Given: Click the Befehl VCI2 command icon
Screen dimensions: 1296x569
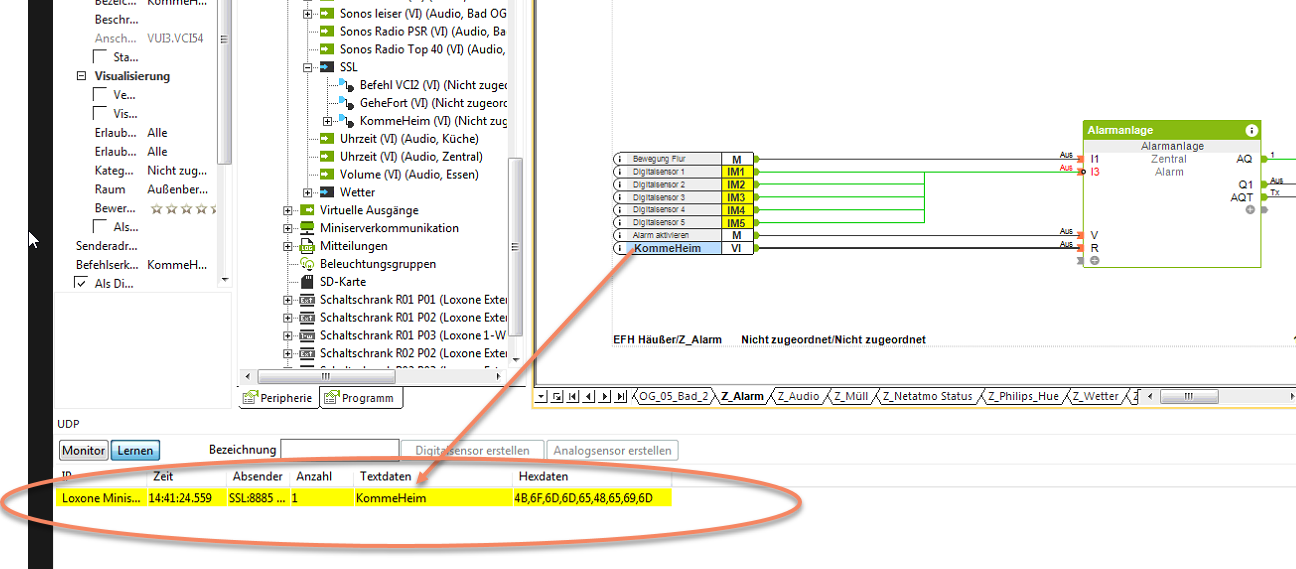Looking at the screenshot, I should (346, 85).
